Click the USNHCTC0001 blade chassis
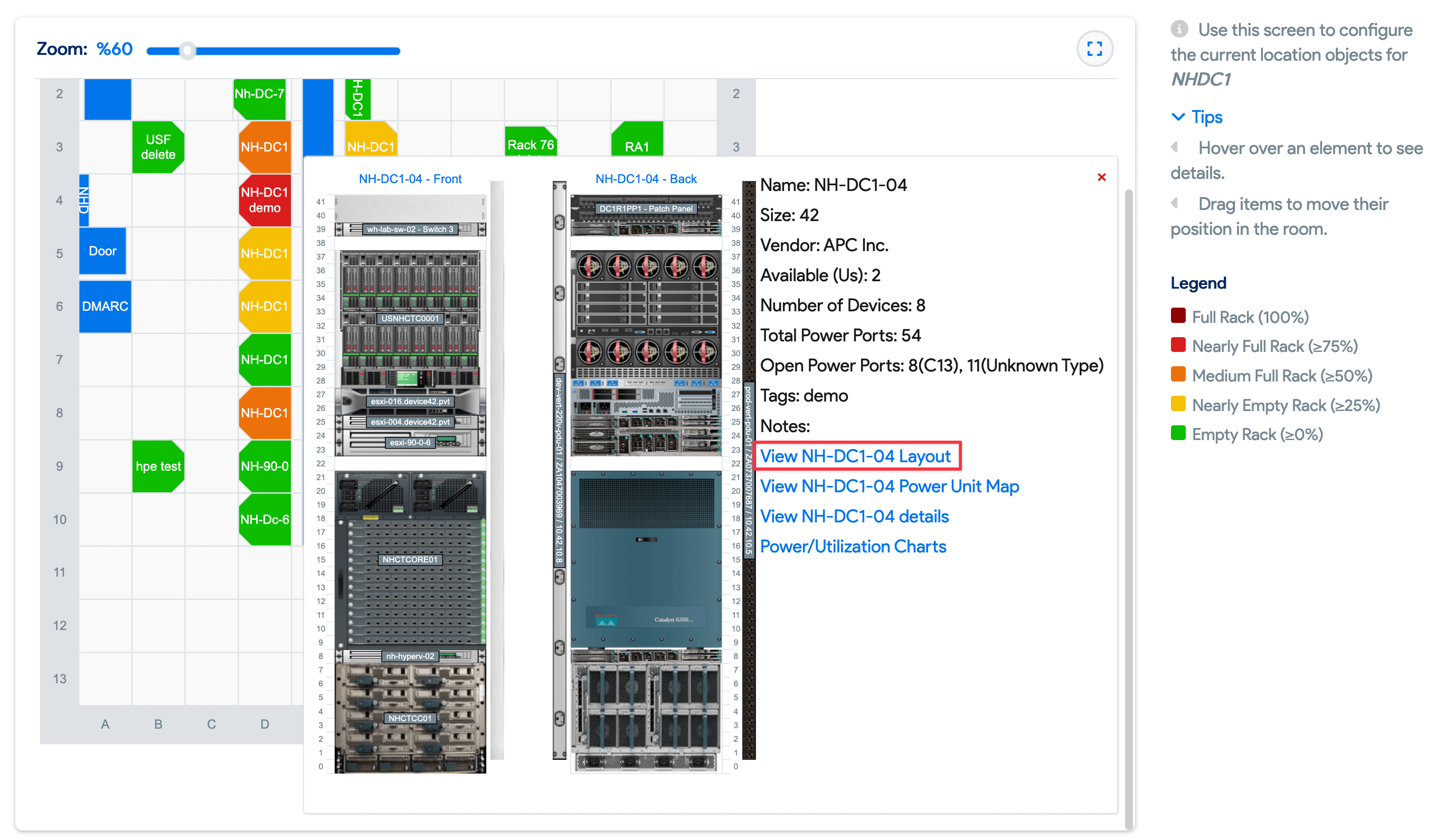The height and width of the screenshot is (840, 1455). pos(410,318)
